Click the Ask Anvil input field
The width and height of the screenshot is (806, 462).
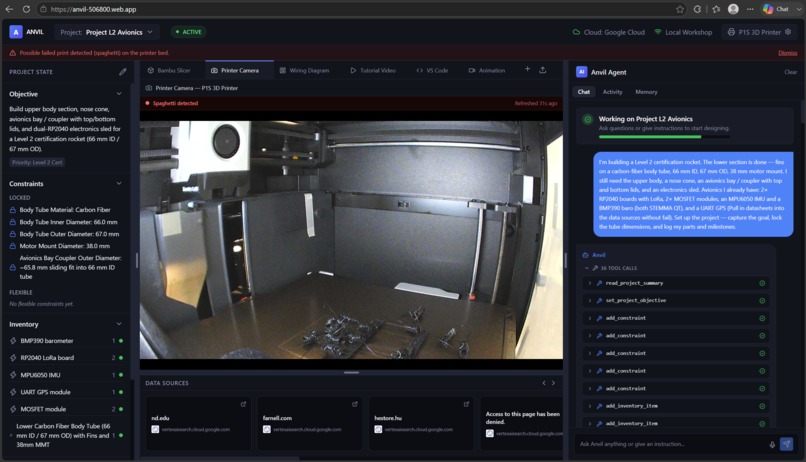pos(671,444)
